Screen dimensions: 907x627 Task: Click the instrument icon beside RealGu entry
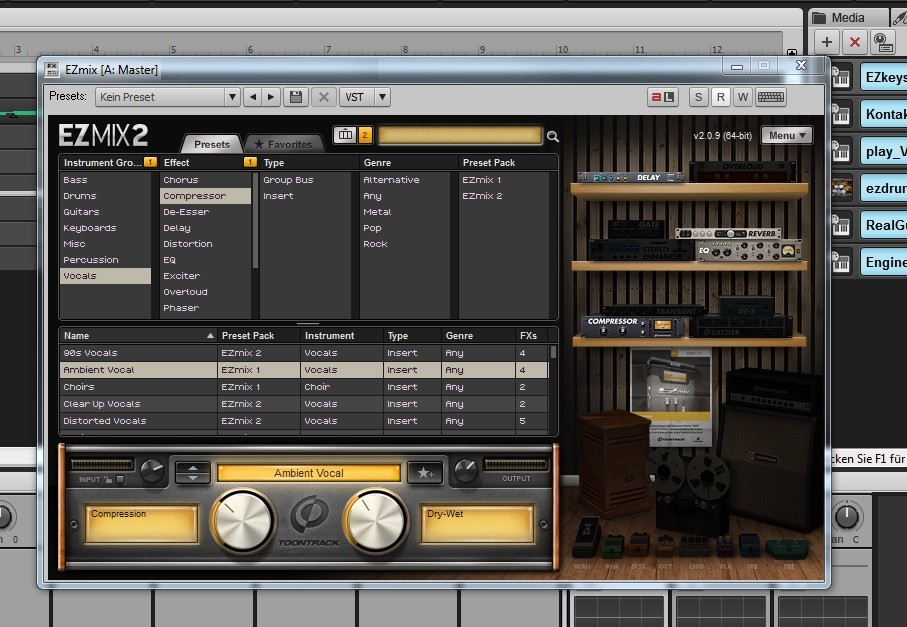[840, 226]
